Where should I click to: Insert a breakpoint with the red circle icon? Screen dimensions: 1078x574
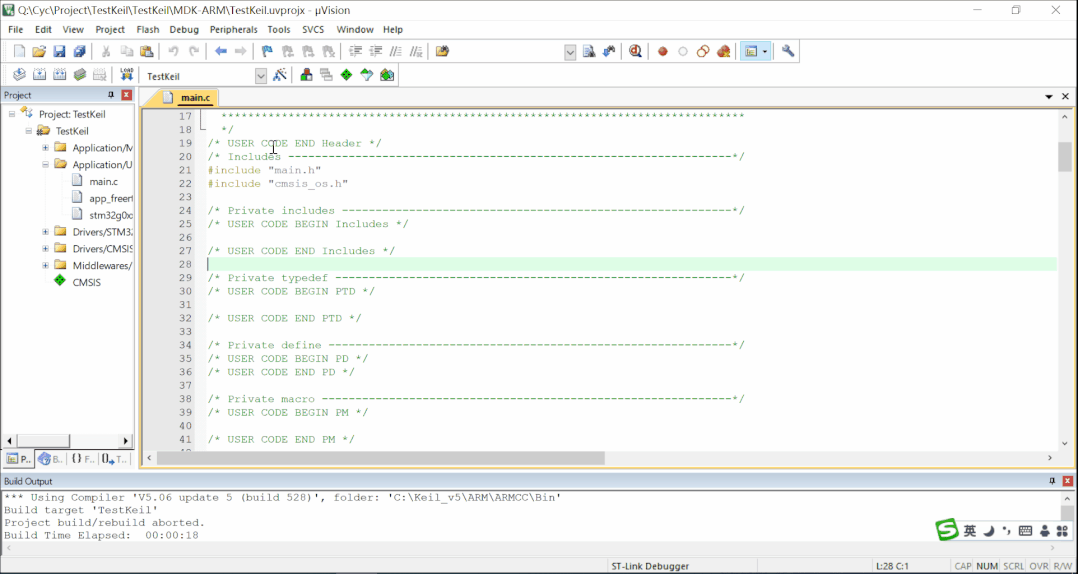pos(663,52)
